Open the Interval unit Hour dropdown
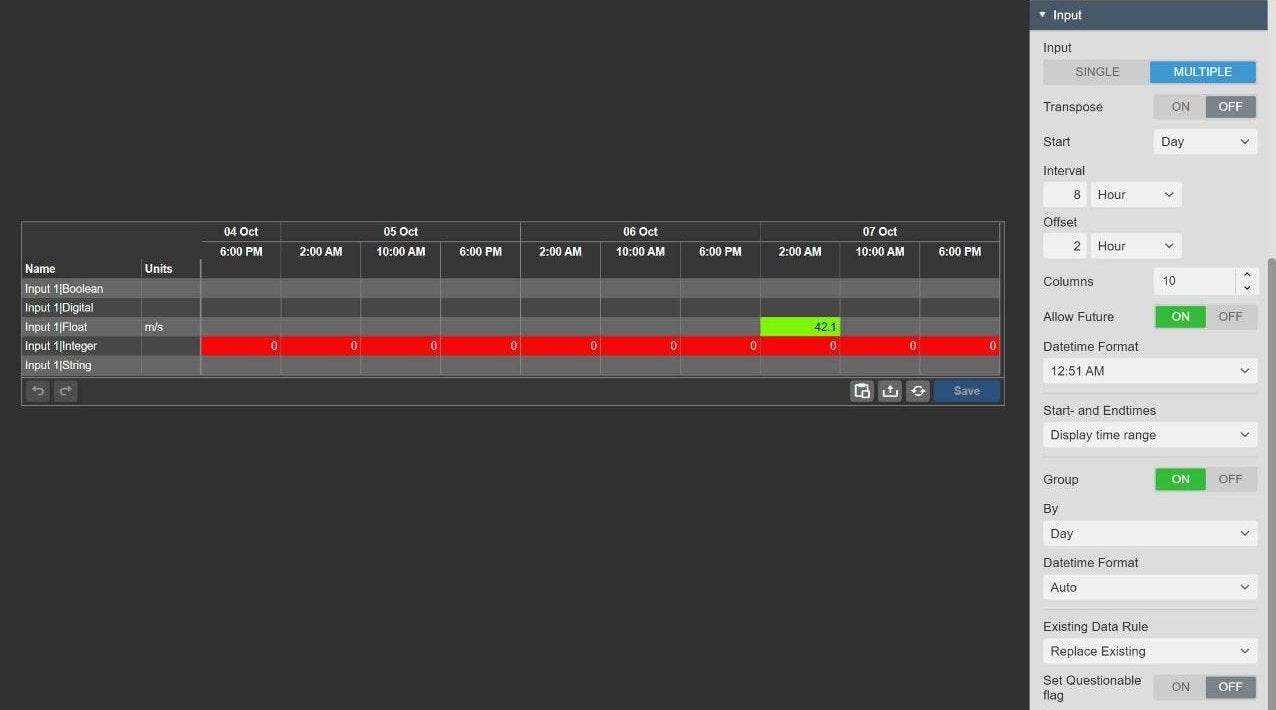This screenshot has height=710, width=1276. [x=1136, y=195]
